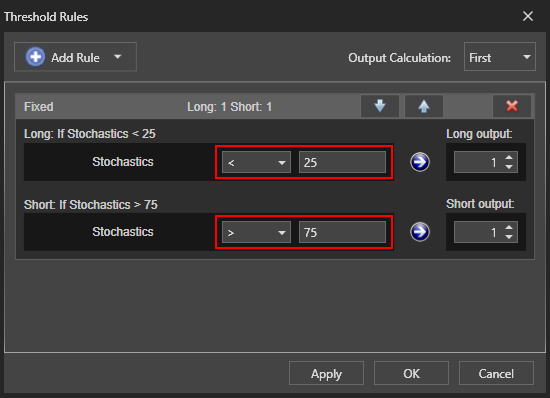Click the 'Long: 1 Short: 1' header text
The image size is (550, 398).
pos(229,107)
